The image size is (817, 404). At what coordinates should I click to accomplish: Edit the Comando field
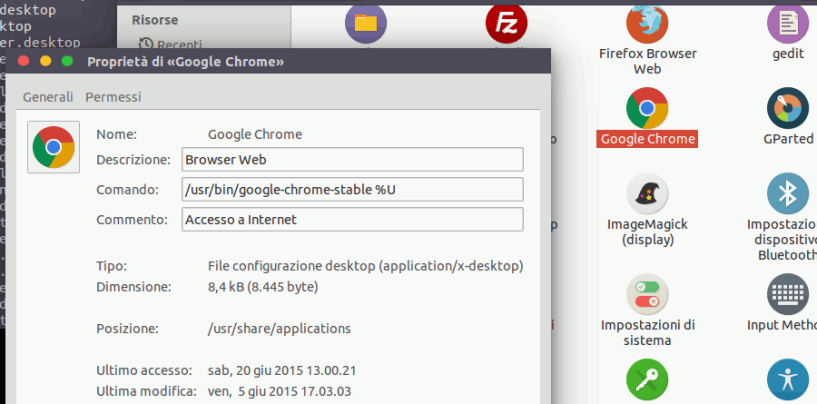(x=352, y=190)
